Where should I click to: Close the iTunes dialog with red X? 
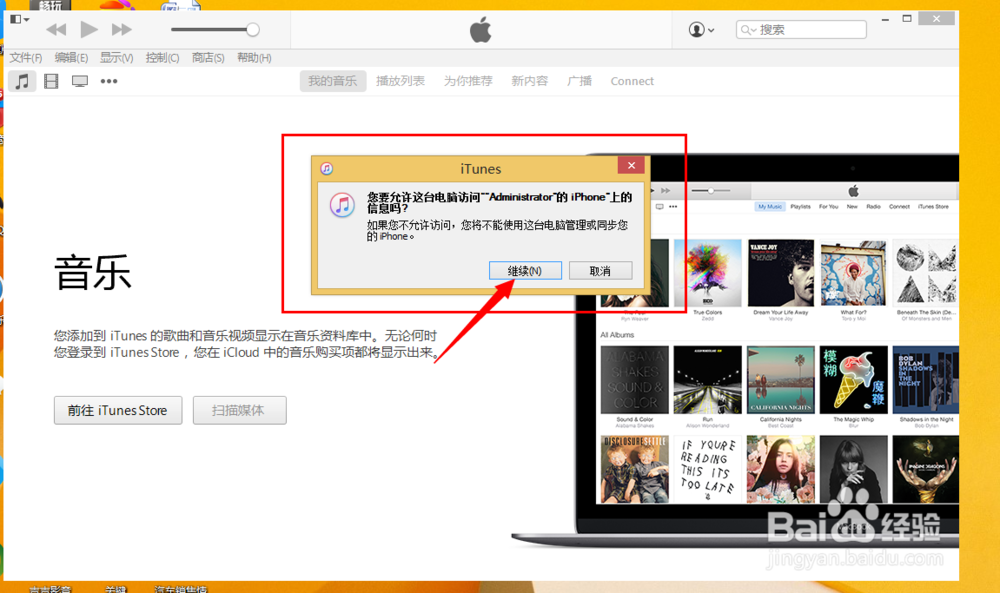click(x=631, y=166)
